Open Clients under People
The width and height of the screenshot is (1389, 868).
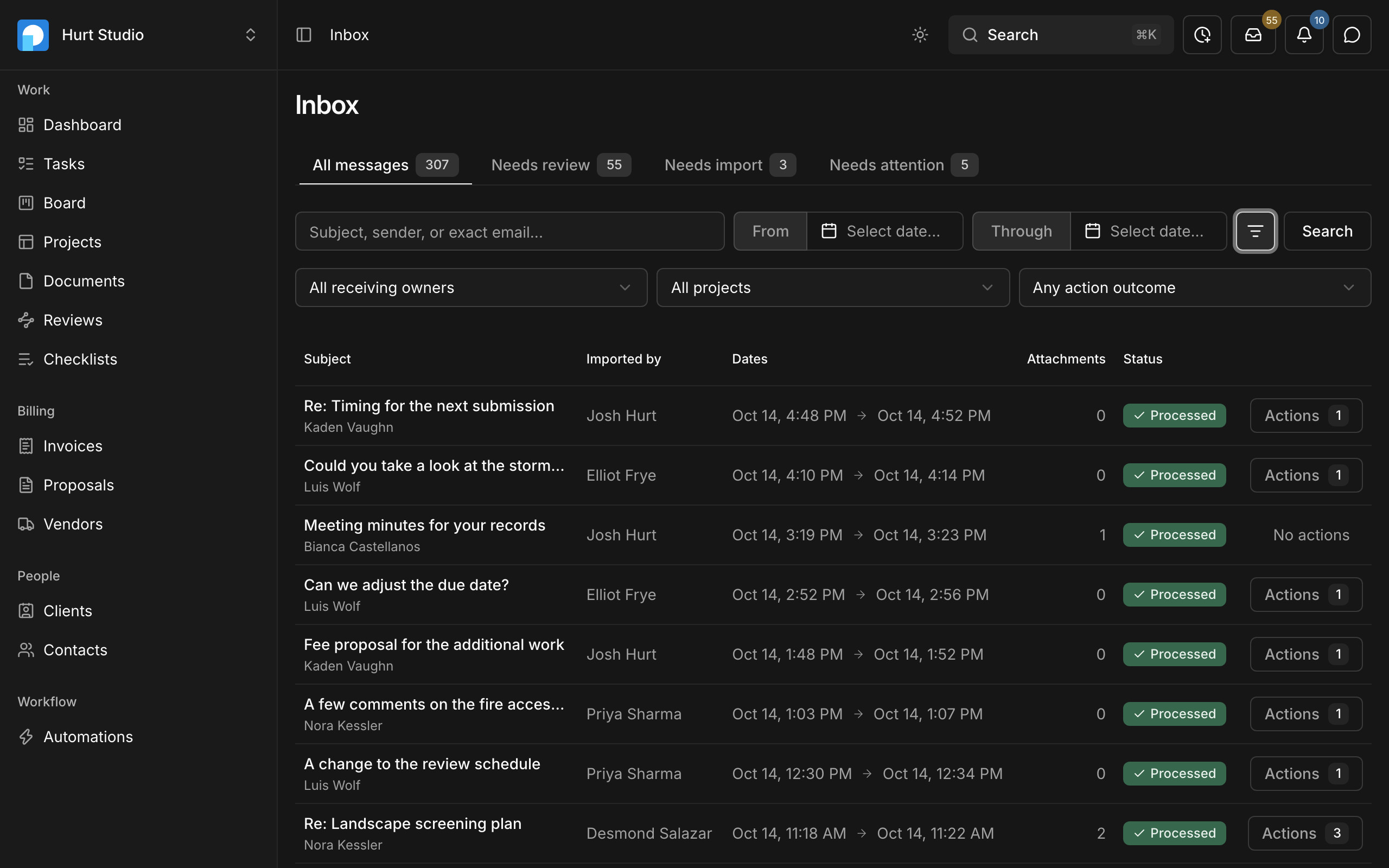pos(138,610)
